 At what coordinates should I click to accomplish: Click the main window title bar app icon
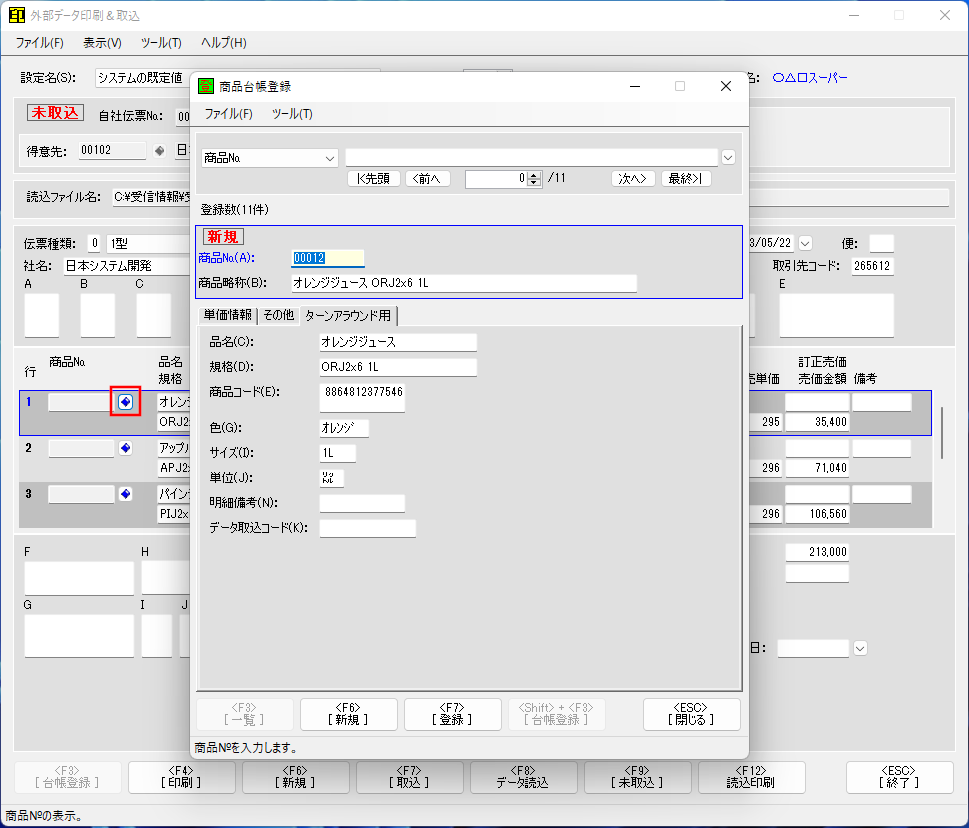17,16
